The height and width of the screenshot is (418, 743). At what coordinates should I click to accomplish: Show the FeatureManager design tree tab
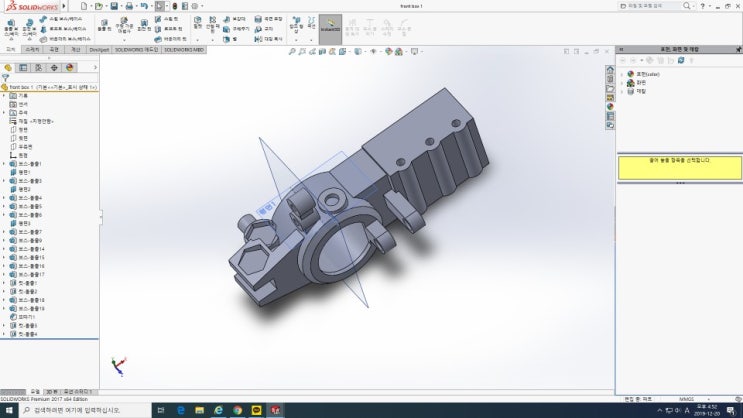coord(8,68)
